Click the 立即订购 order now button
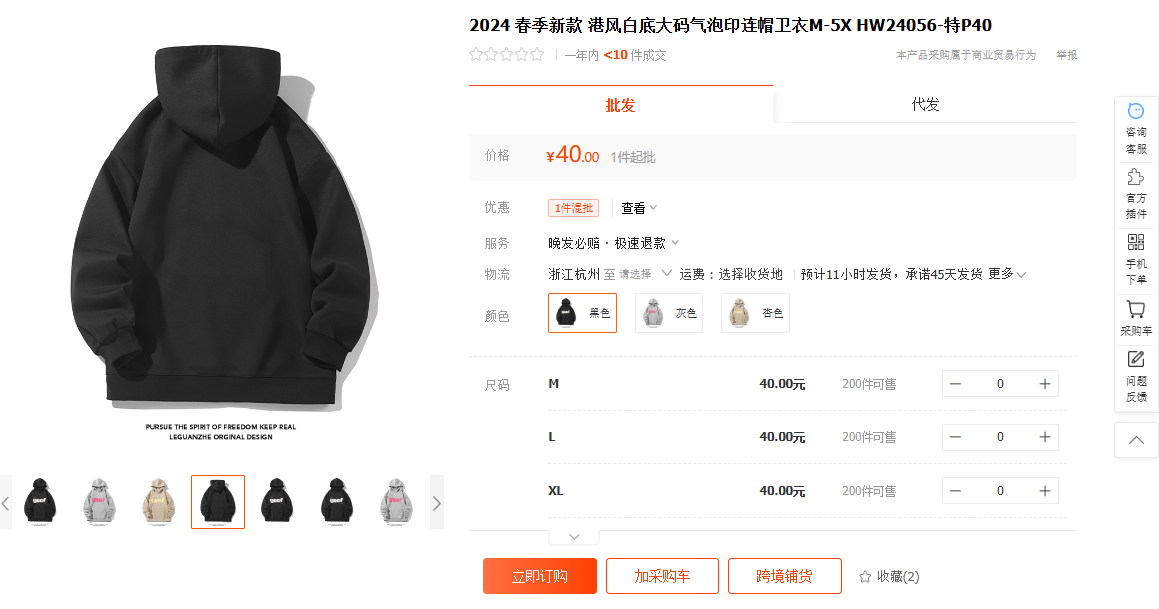This screenshot has width=1159, height=609. pyautogui.click(x=540, y=576)
